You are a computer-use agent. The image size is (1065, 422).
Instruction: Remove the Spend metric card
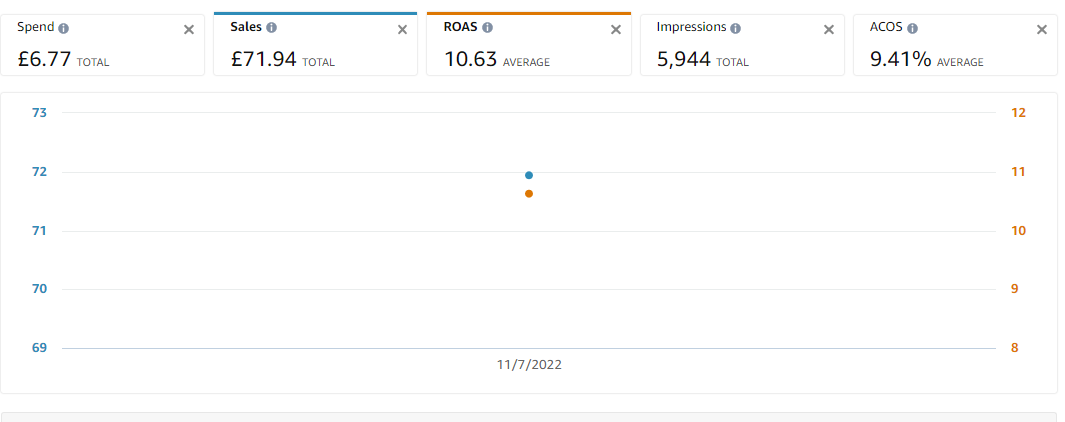[189, 30]
